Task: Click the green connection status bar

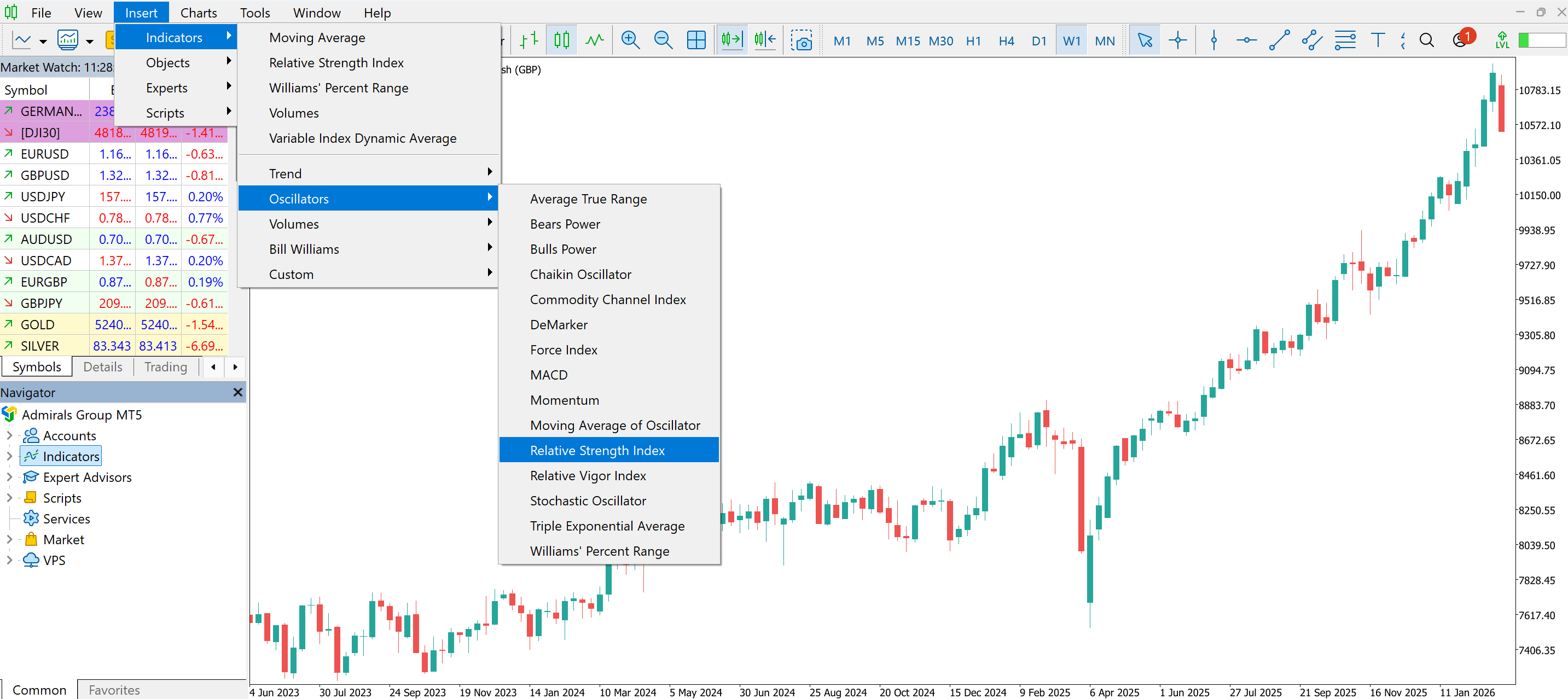Action: coord(1541,41)
